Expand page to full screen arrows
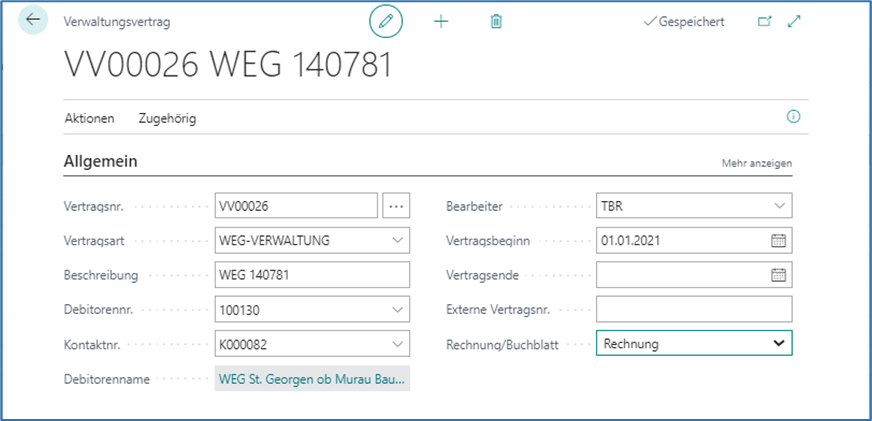Viewport: 872px width, 421px height. point(794,22)
